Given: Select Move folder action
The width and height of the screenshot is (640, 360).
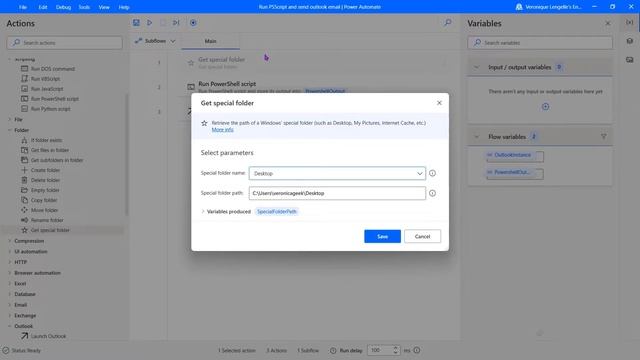Looking at the screenshot, I should pyautogui.click(x=44, y=210).
